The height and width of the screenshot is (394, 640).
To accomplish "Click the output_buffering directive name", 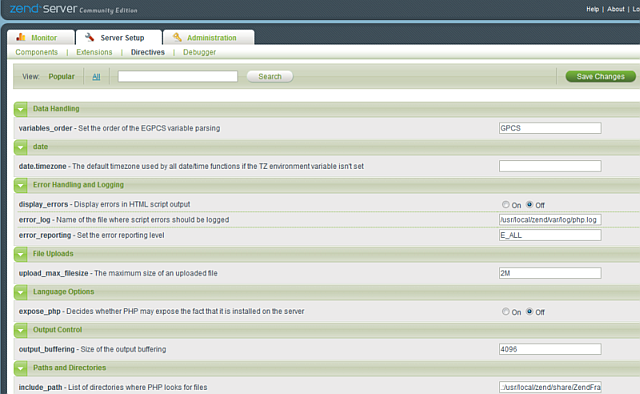I will tap(47, 349).
